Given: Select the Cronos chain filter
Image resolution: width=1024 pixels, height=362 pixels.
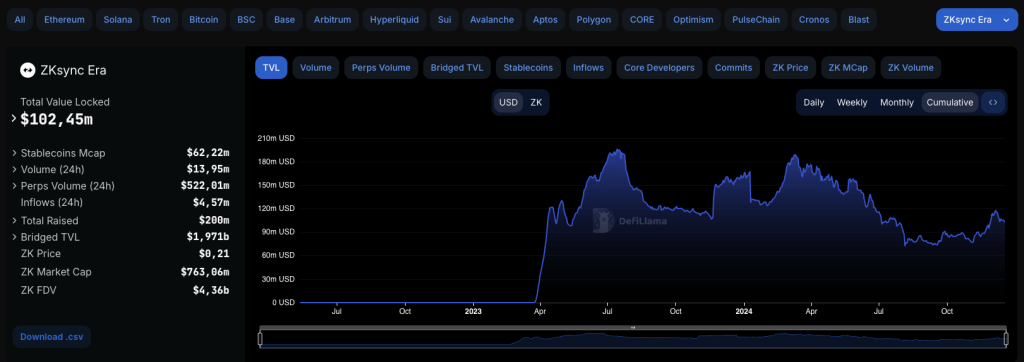Looking at the screenshot, I should (x=813, y=20).
